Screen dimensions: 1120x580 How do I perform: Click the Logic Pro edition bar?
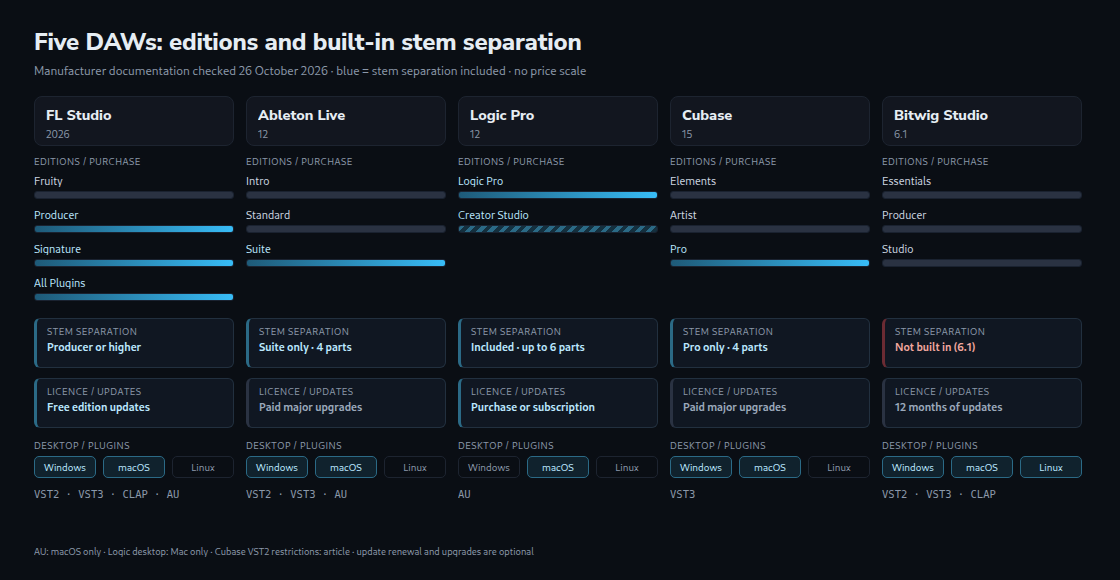coord(558,195)
